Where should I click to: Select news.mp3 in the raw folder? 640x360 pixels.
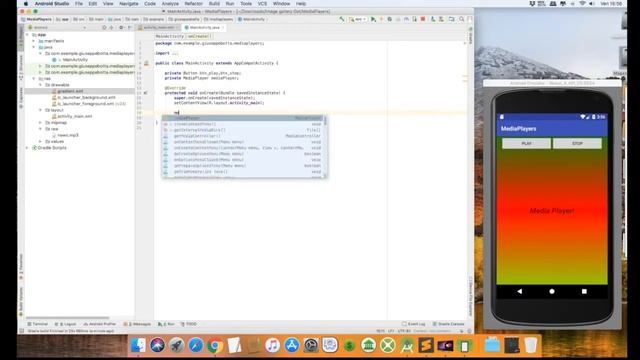68,135
